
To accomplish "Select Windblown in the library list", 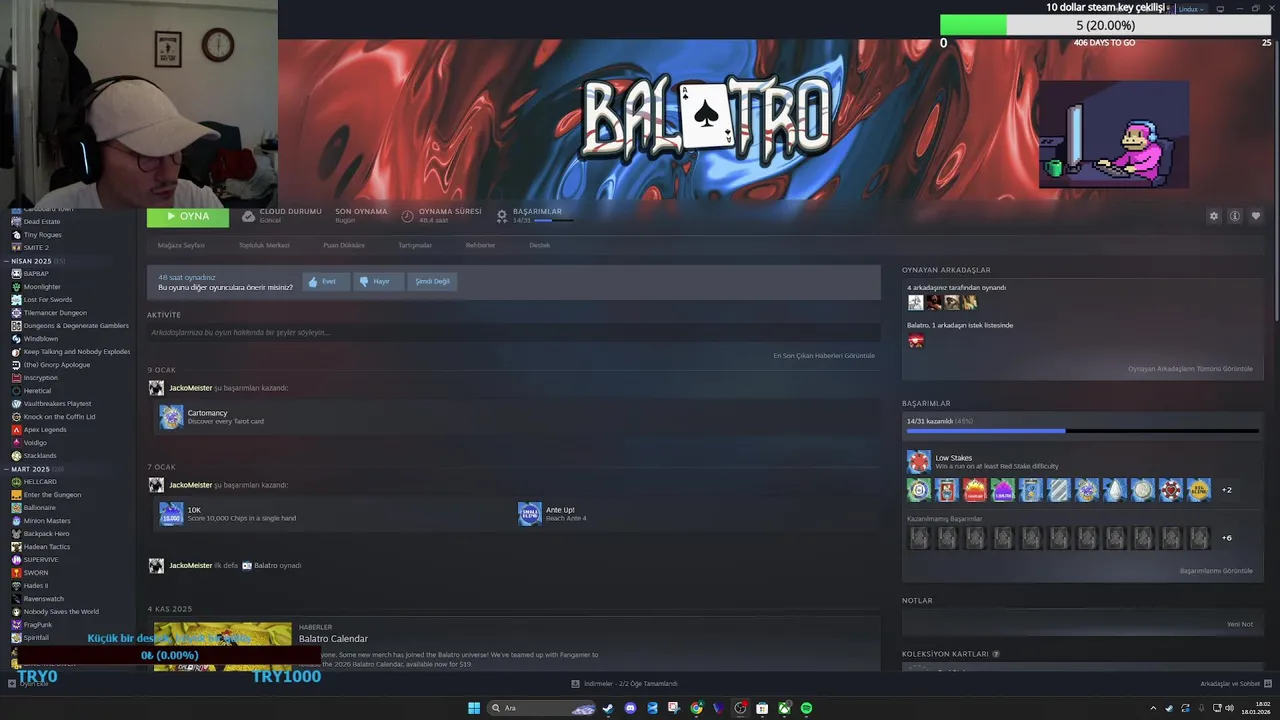I will pyautogui.click(x=41, y=339).
